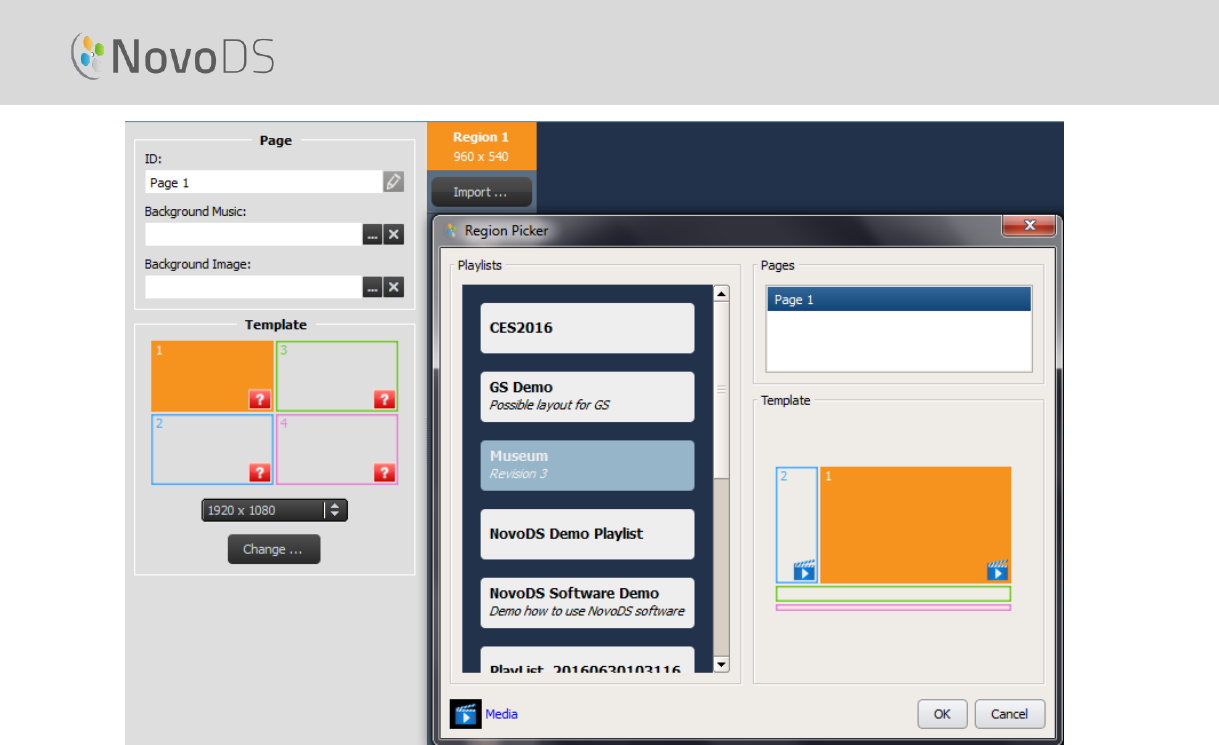The image size is (1219, 745).
Task: Select the GS Demo playlist
Action: tap(587, 396)
